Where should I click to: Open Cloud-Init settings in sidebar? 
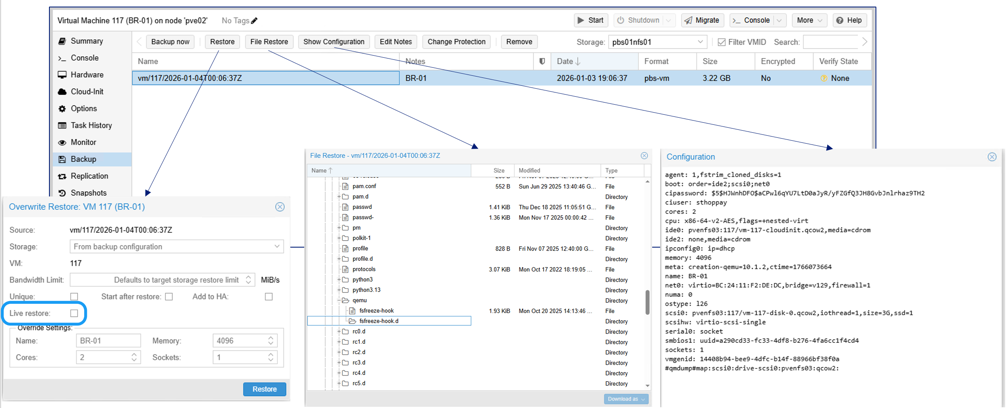click(x=86, y=92)
